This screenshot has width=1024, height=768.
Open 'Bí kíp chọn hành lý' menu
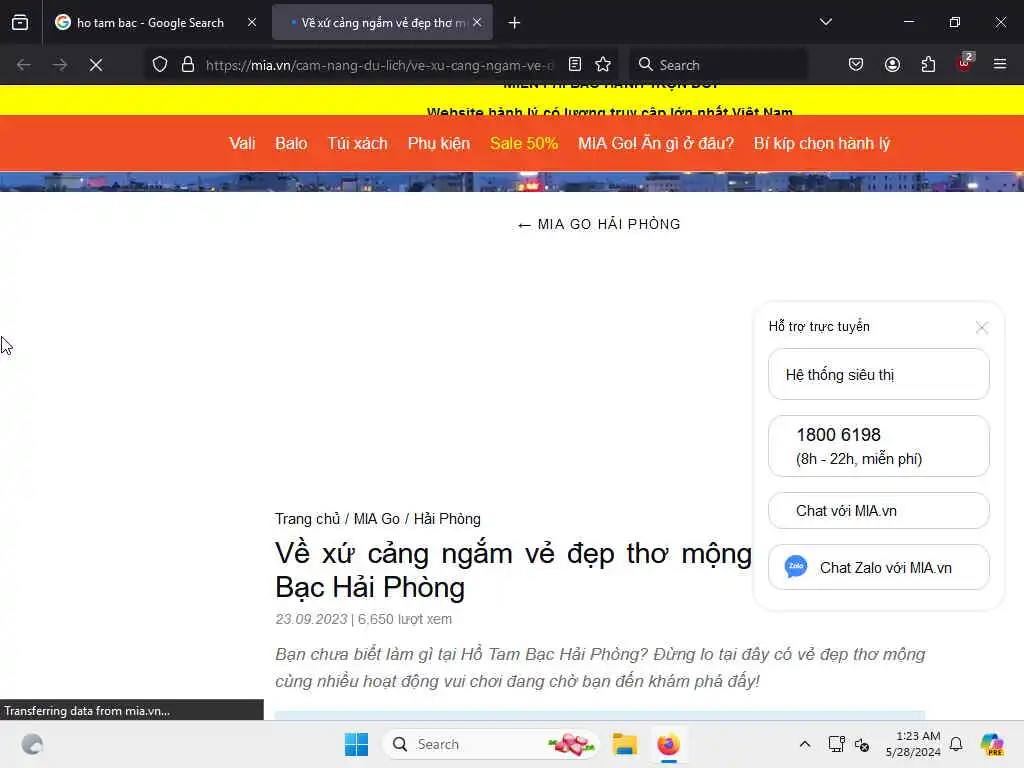pyautogui.click(x=822, y=144)
